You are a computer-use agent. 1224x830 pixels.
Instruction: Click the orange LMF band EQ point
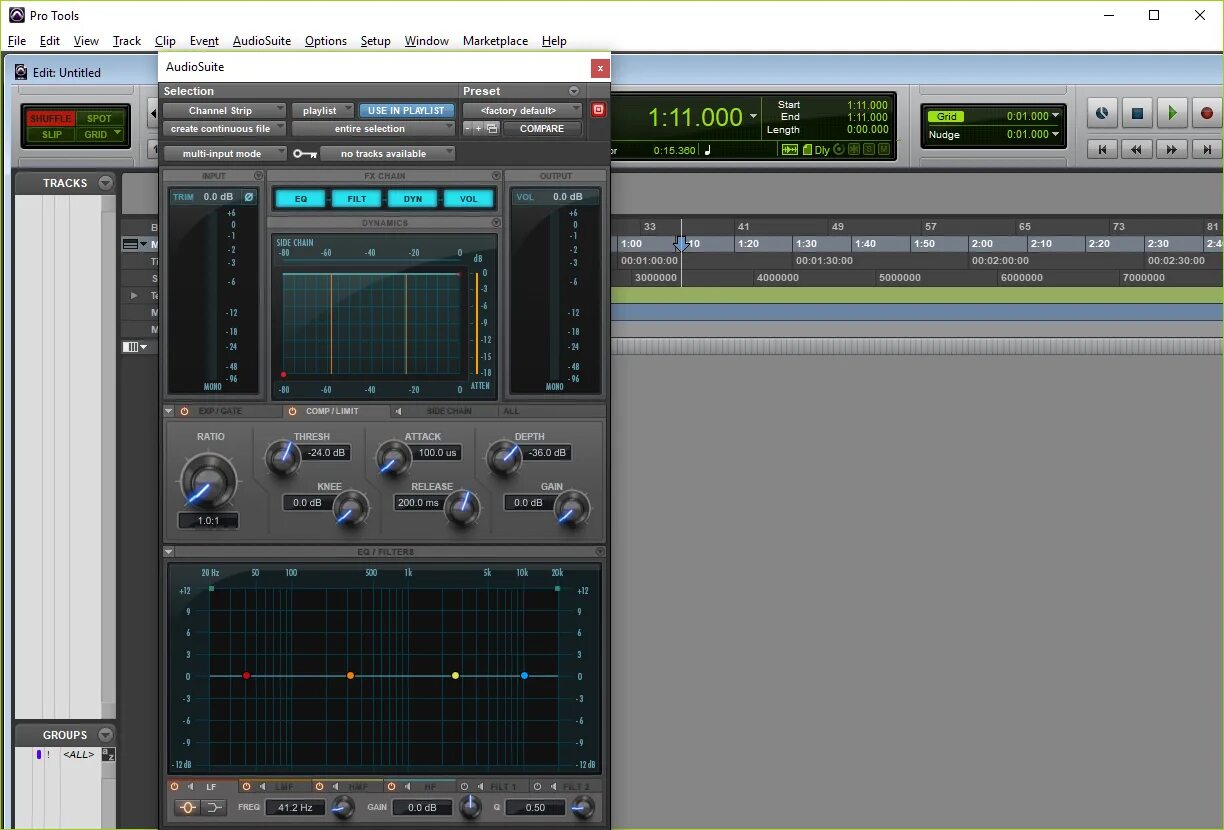(x=350, y=676)
